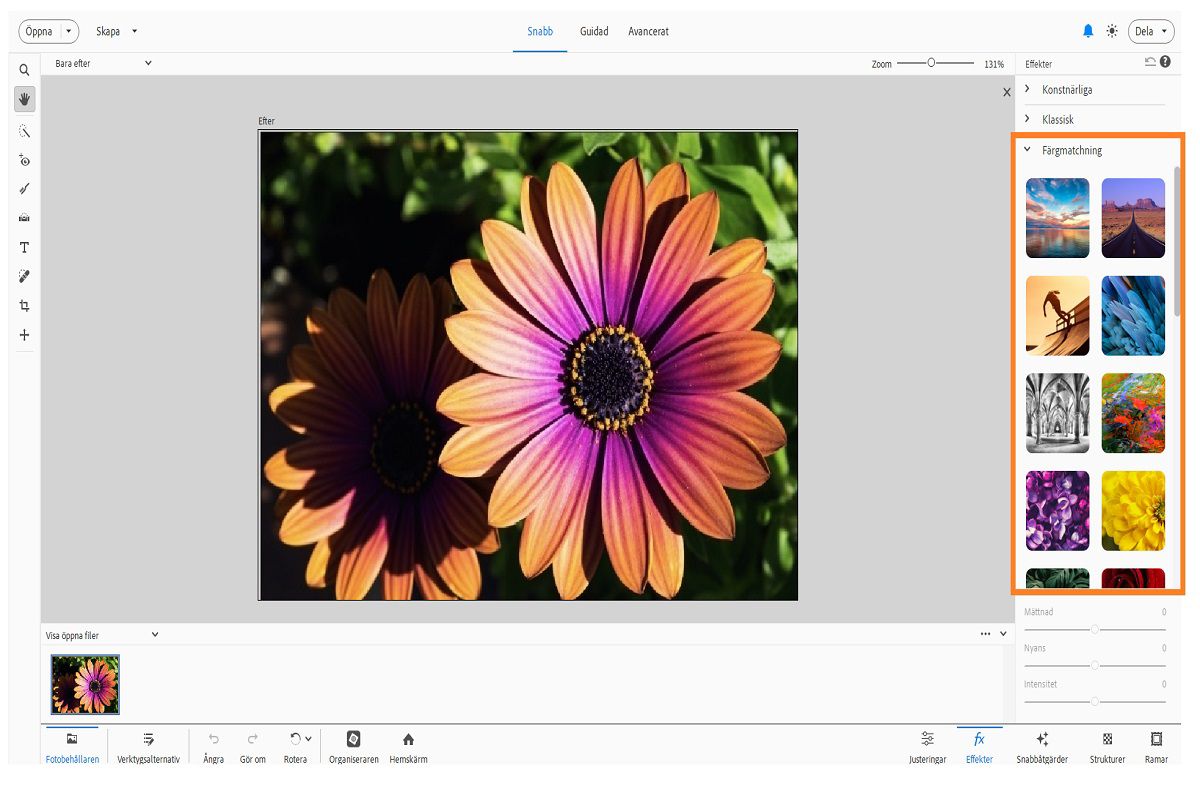Click the Mättnad slider handle

coord(1095,629)
